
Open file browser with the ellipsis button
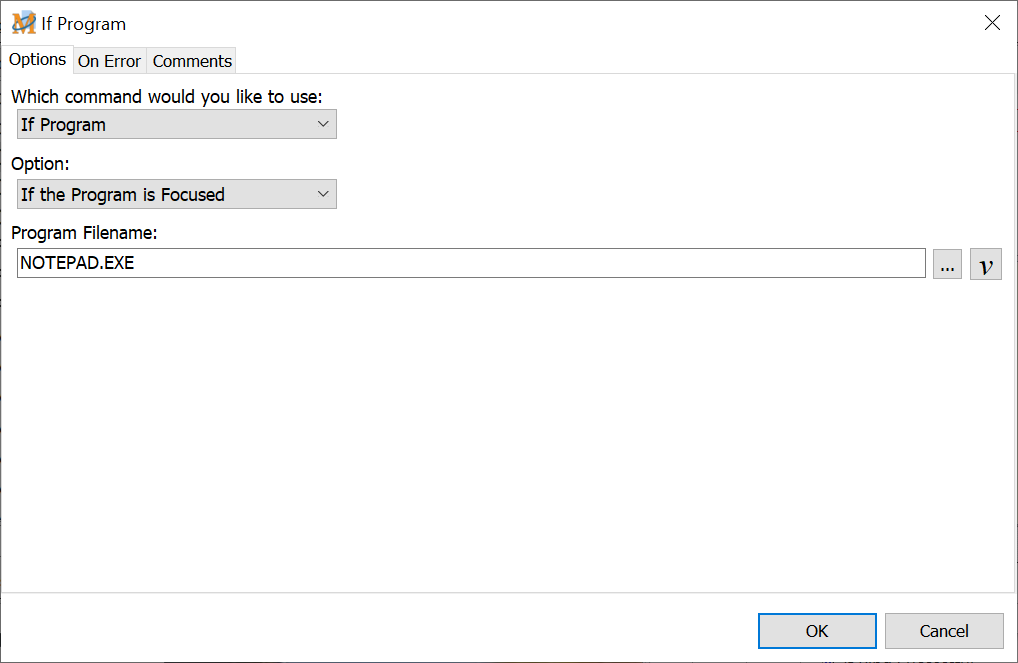[947, 265]
